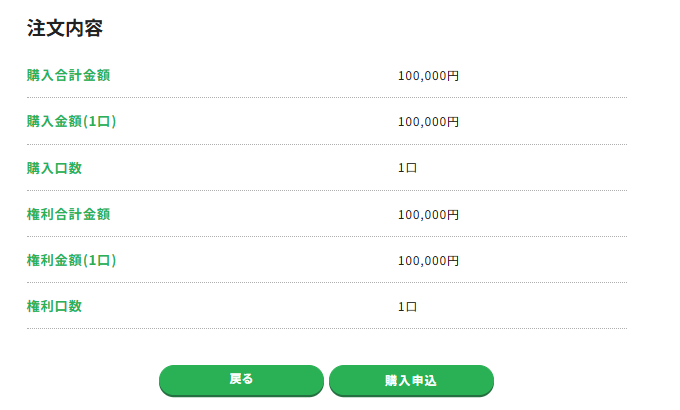This screenshot has height=410, width=680.
Task: Click the dotted divider under 購入金額(1口)
Action: (326, 144)
